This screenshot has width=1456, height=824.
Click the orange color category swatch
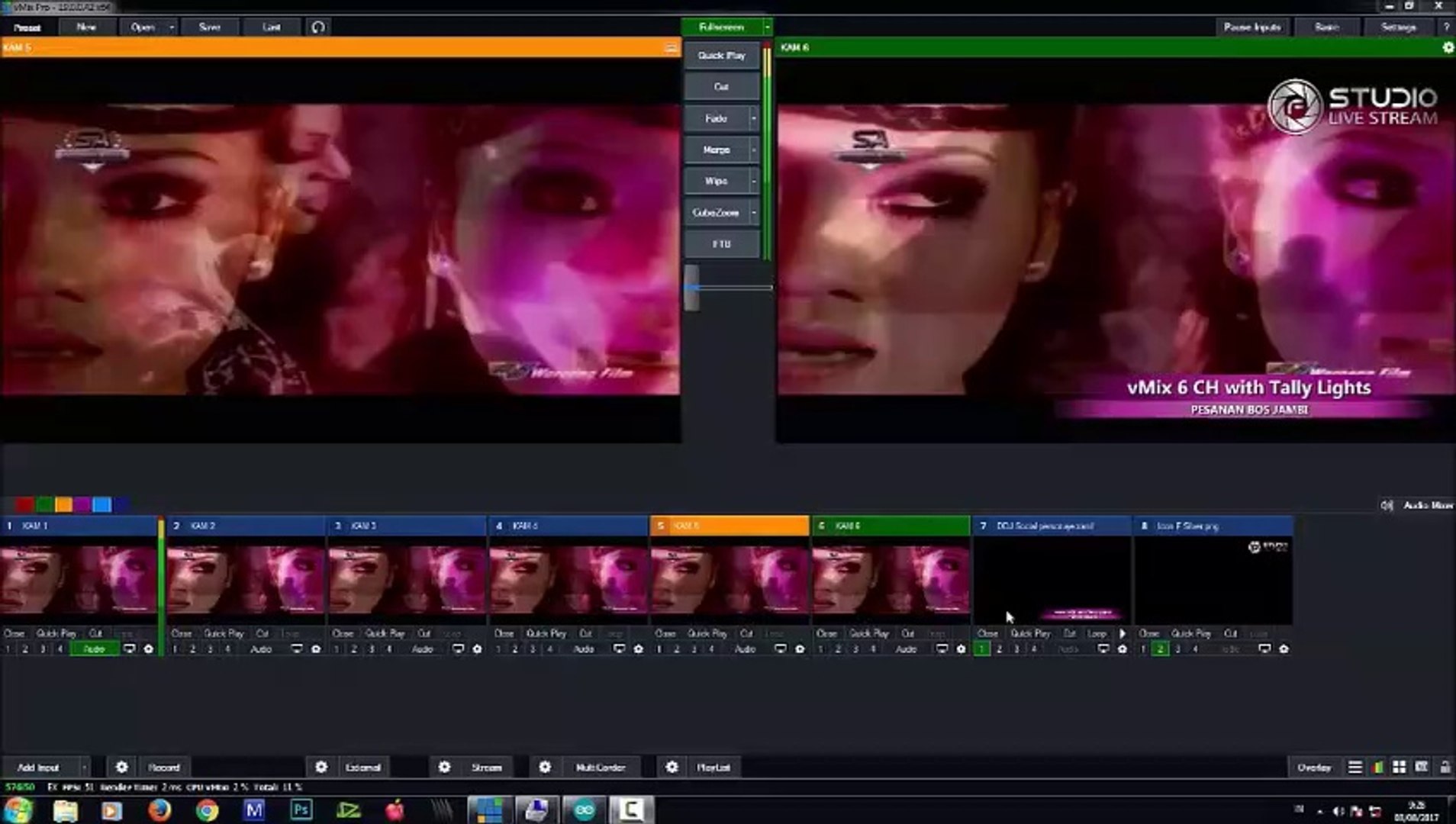(x=63, y=504)
